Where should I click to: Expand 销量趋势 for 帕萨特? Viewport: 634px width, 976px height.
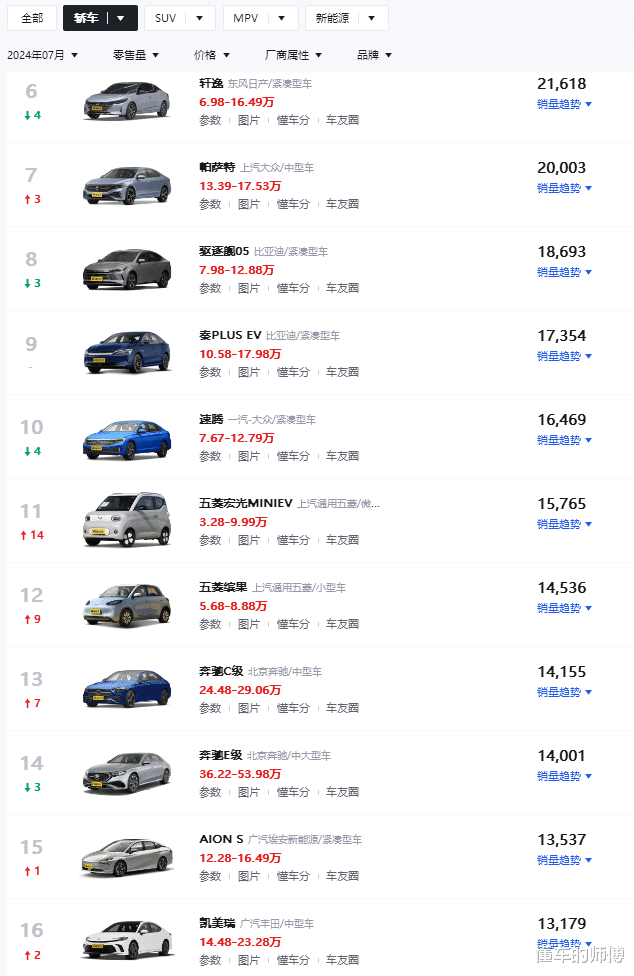pos(564,188)
